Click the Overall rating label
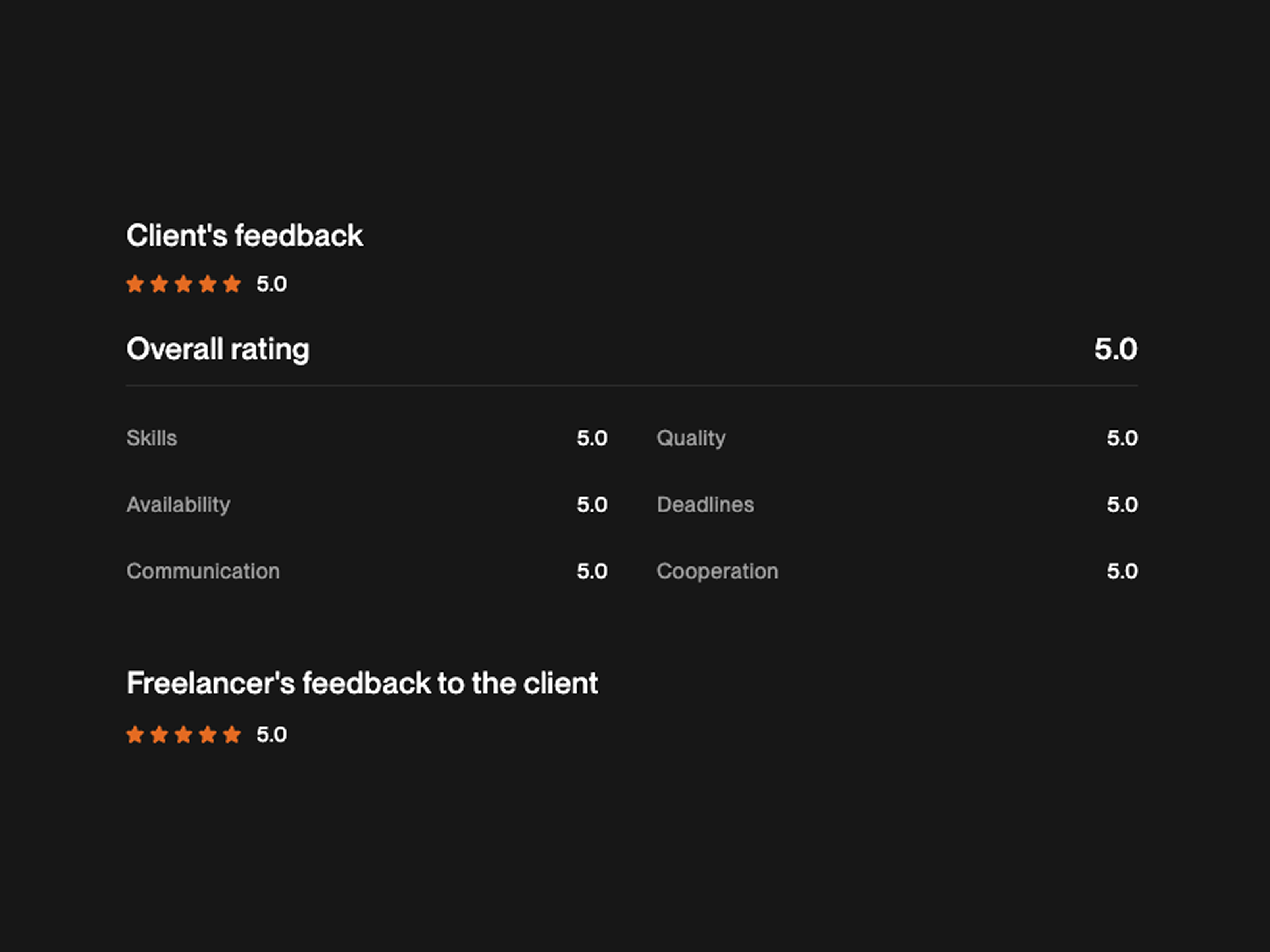This screenshot has height=952, width=1270. coord(217,349)
